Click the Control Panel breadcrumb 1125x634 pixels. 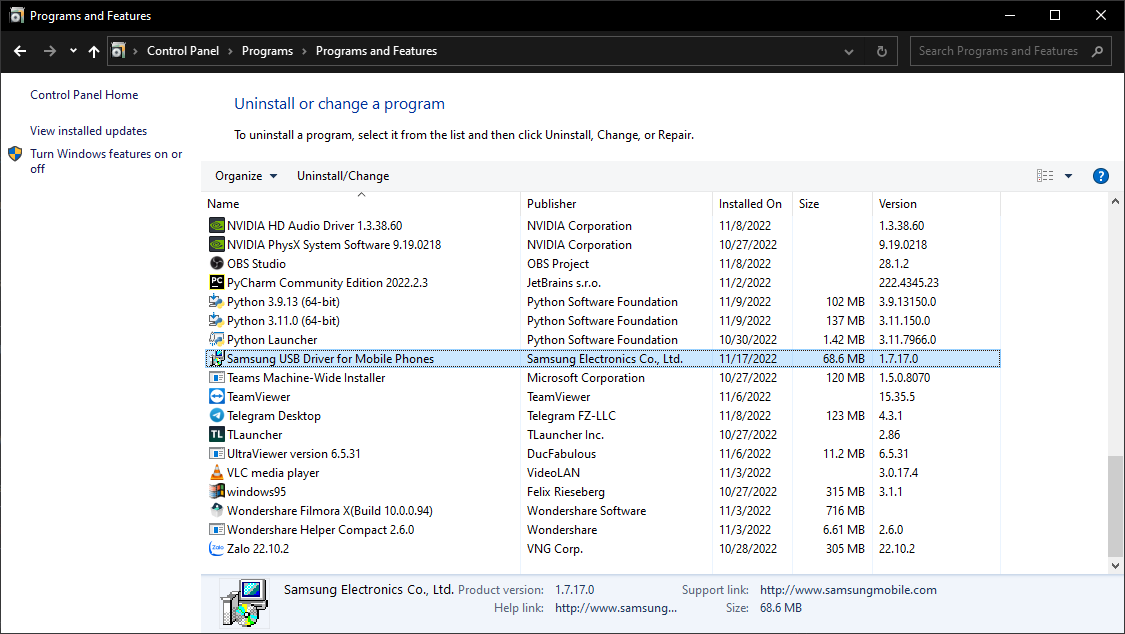[x=183, y=51]
